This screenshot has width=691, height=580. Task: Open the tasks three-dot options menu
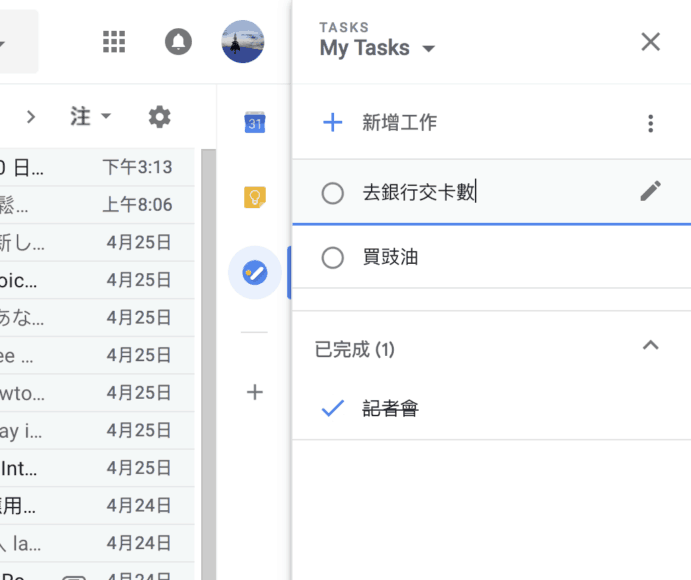pos(650,123)
